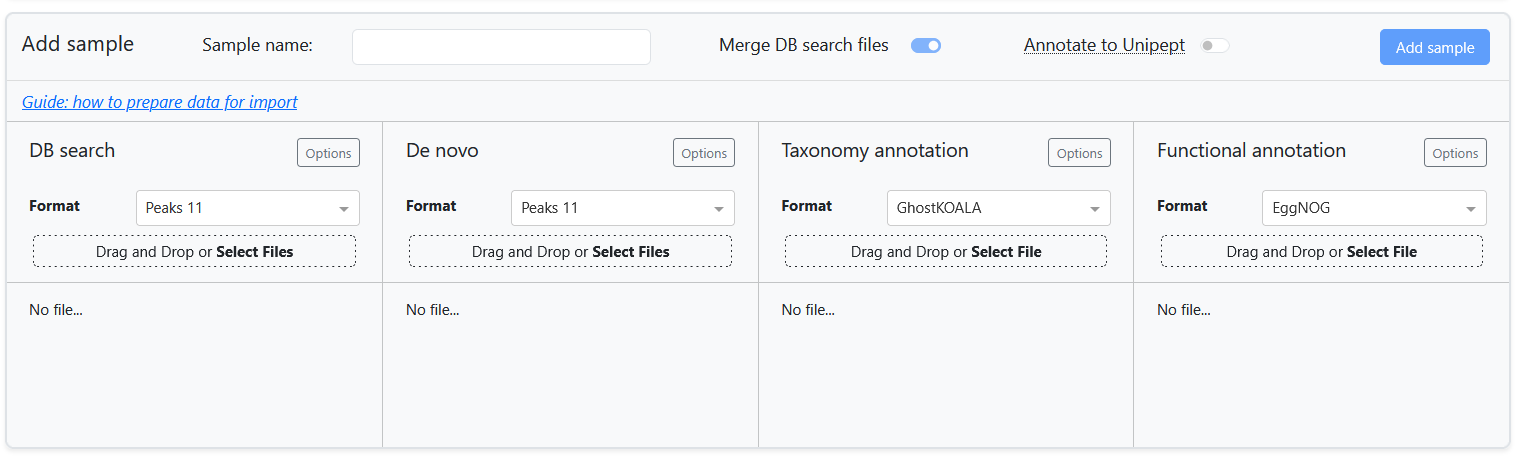The width and height of the screenshot is (1520, 457).
Task: Open DB search Options
Action: [x=328, y=153]
